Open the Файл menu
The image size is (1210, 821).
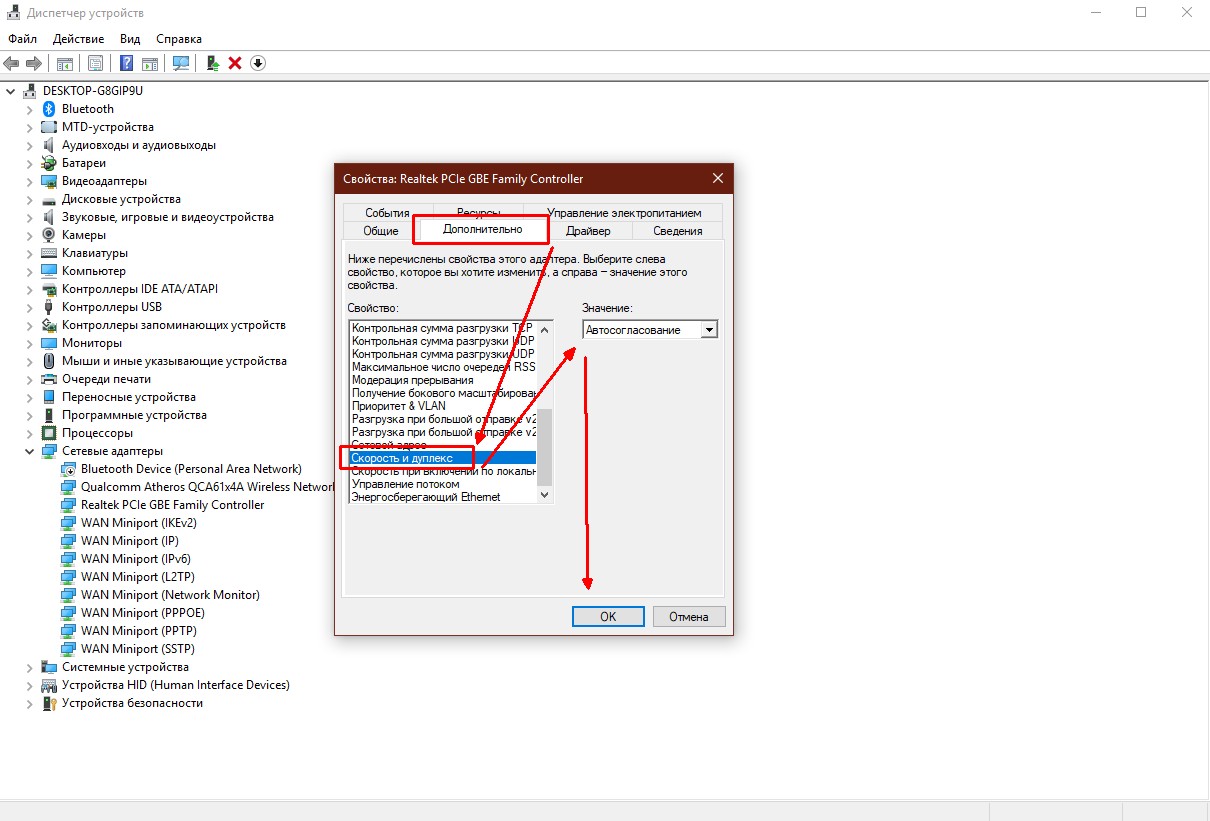[x=22, y=39]
